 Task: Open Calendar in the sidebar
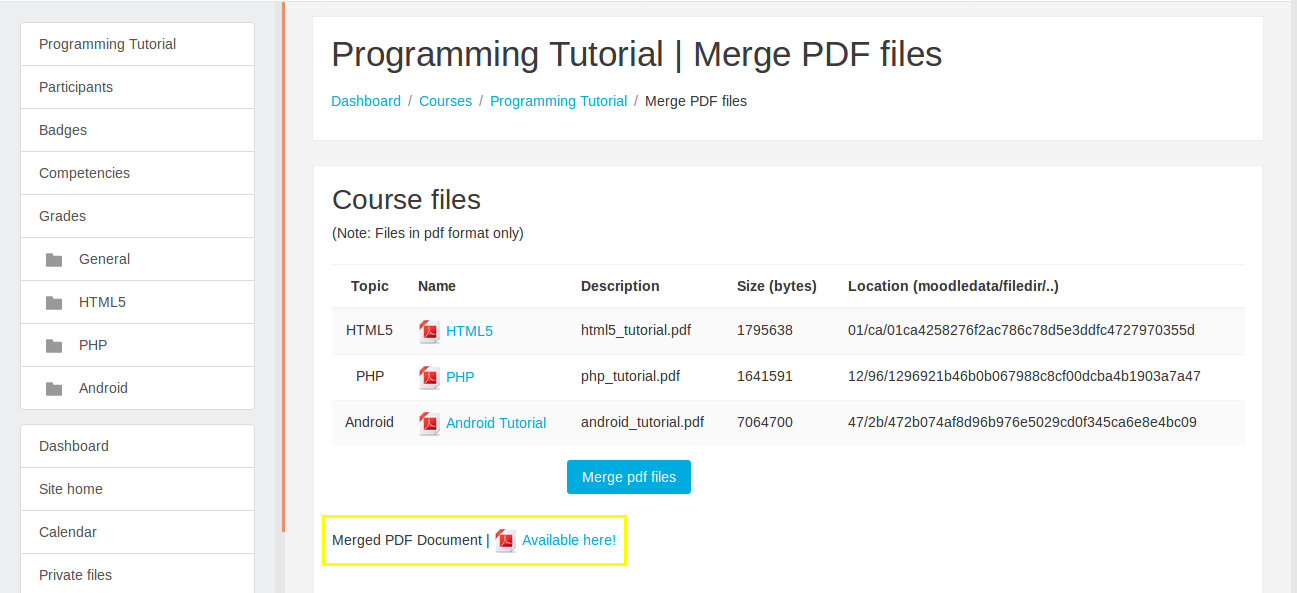point(137,532)
